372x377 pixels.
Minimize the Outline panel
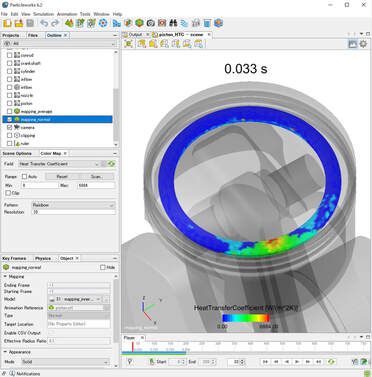point(115,35)
